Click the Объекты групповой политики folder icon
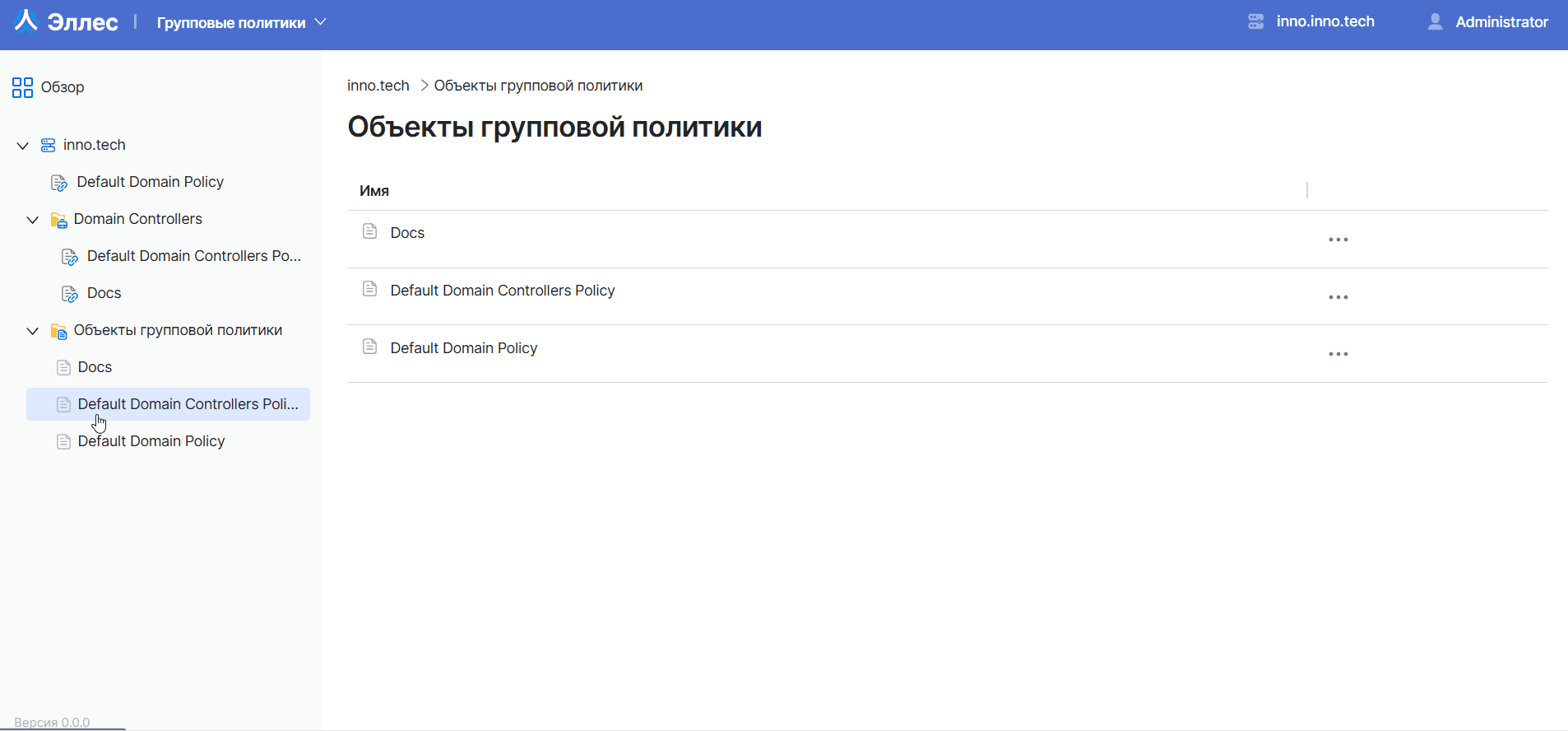This screenshot has width=1568, height=731. click(58, 331)
